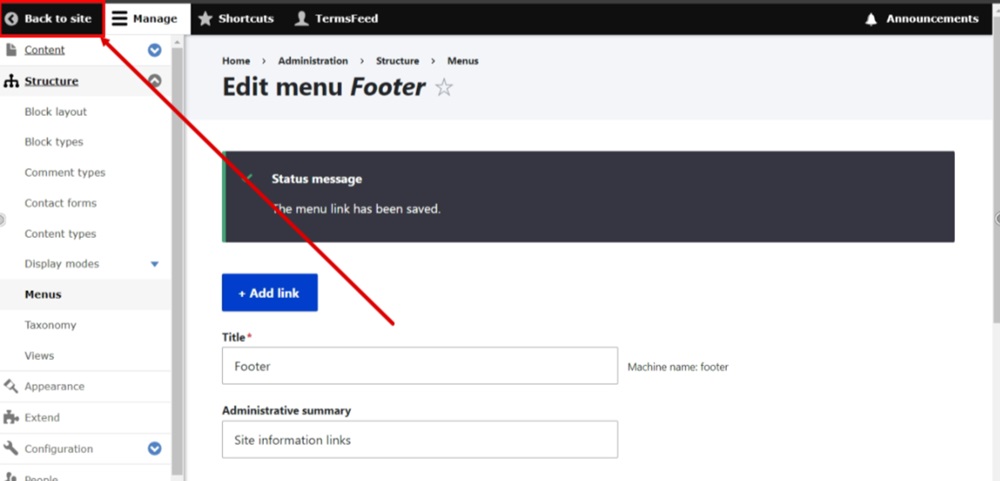Click the Administration breadcrumb link
This screenshot has width=1000, height=481.
(x=313, y=61)
